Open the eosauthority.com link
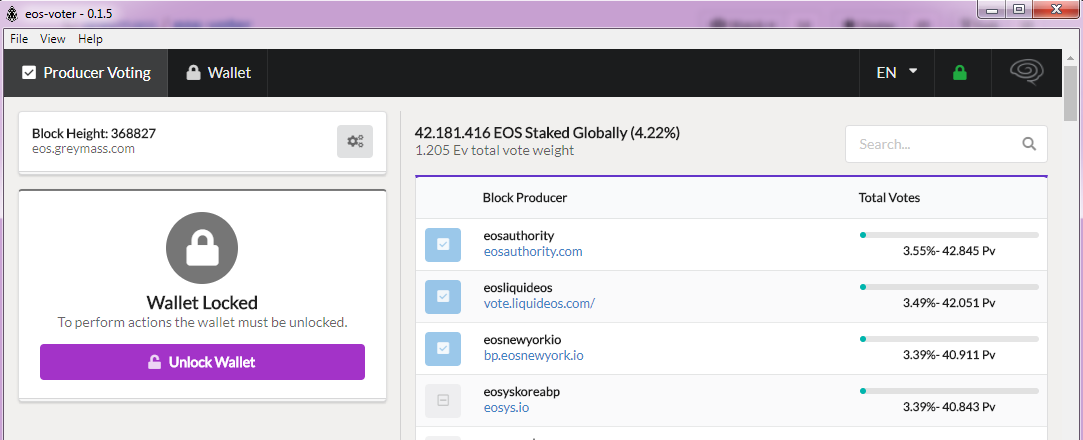This screenshot has height=440, width=1083. tap(533, 251)
